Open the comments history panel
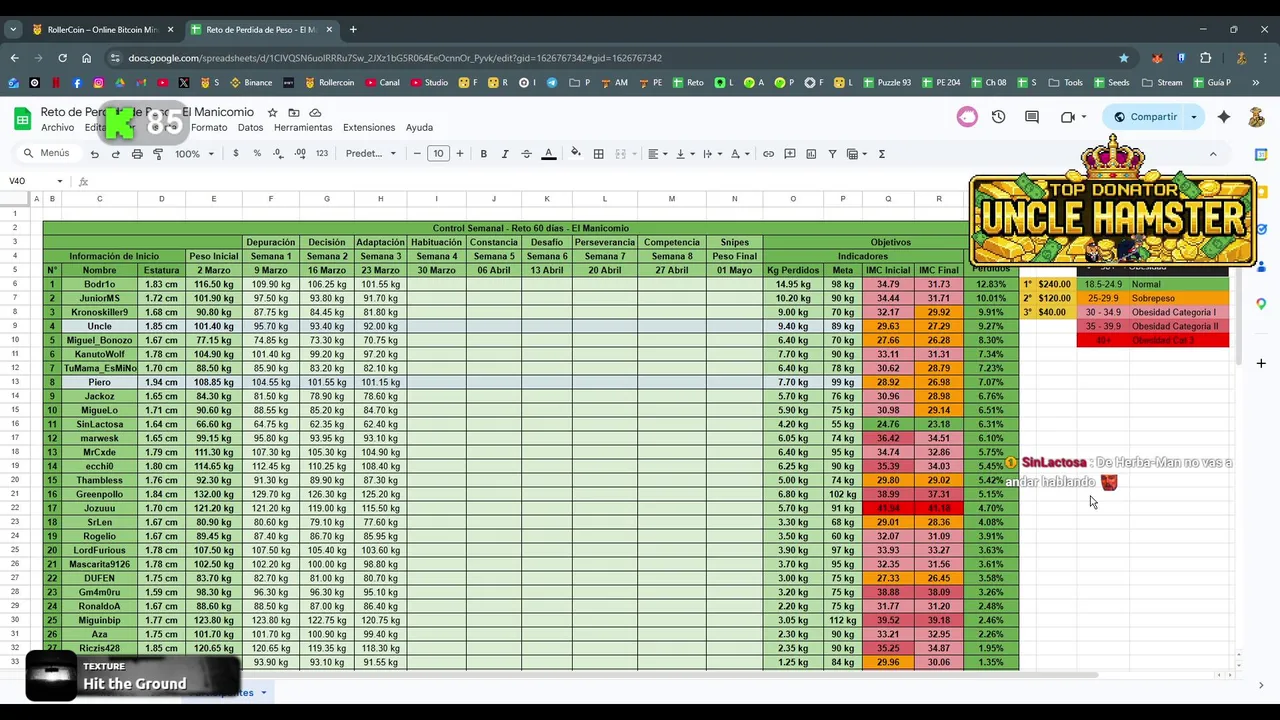The width and height of the screenshot is (1280, 720). pos(1032,117)
